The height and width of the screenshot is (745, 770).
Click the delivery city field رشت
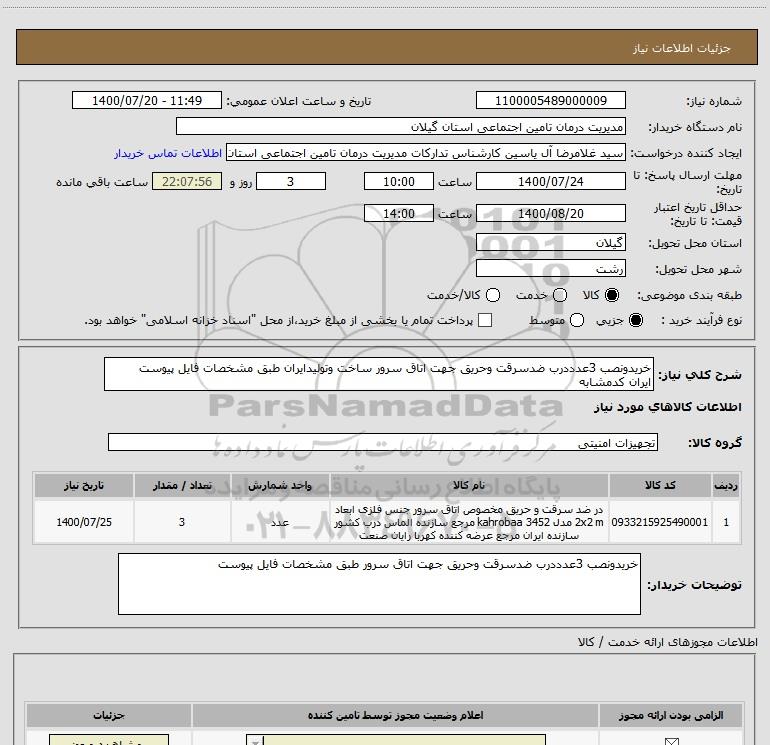click(550, 268)
